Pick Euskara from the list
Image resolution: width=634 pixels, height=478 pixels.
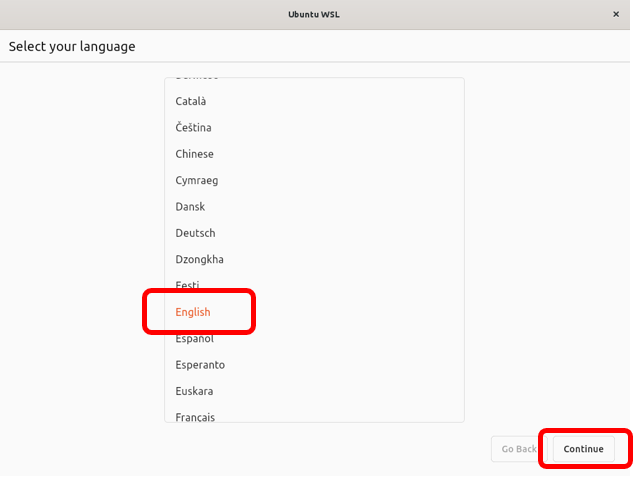coord(314,391)
